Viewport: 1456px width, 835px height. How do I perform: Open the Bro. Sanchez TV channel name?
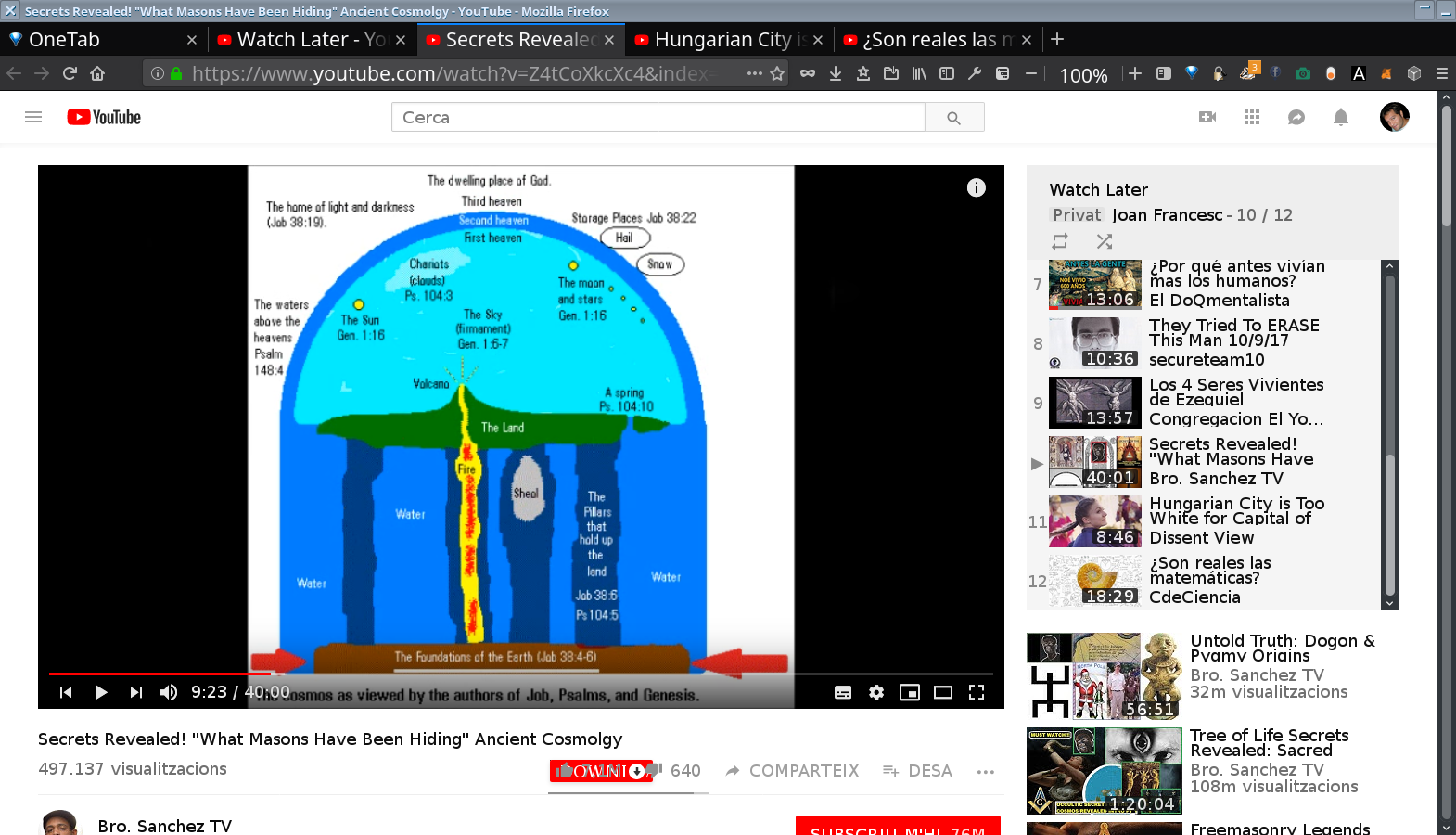165,826
